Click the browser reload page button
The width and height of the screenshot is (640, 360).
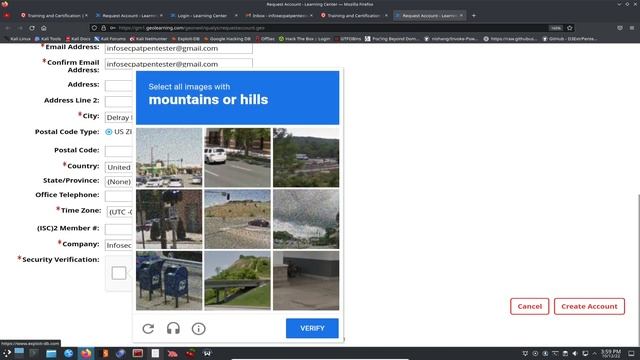pos(32,28)
